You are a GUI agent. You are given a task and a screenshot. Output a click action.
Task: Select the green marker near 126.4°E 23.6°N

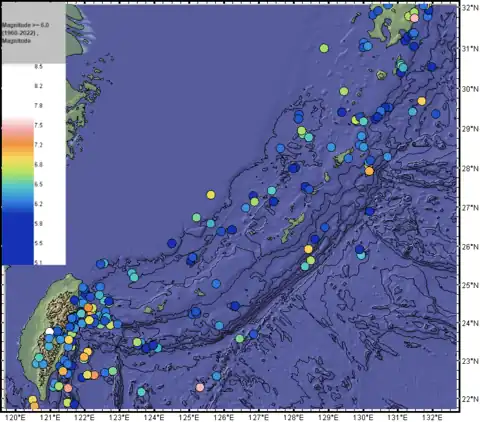click(x=240, y=339)
